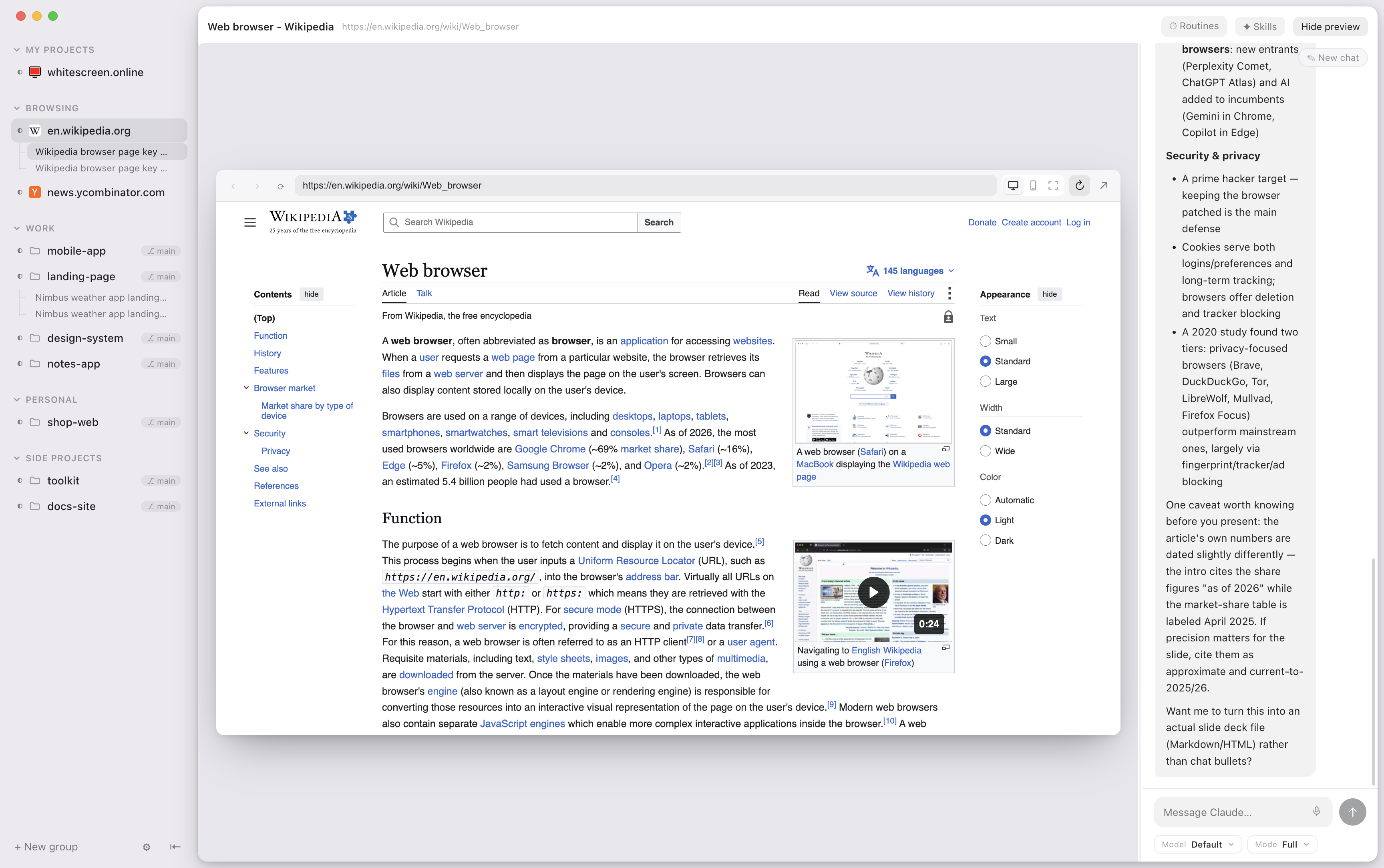
Task: Collapse the PERSONAL group
Action: [17, 400]
